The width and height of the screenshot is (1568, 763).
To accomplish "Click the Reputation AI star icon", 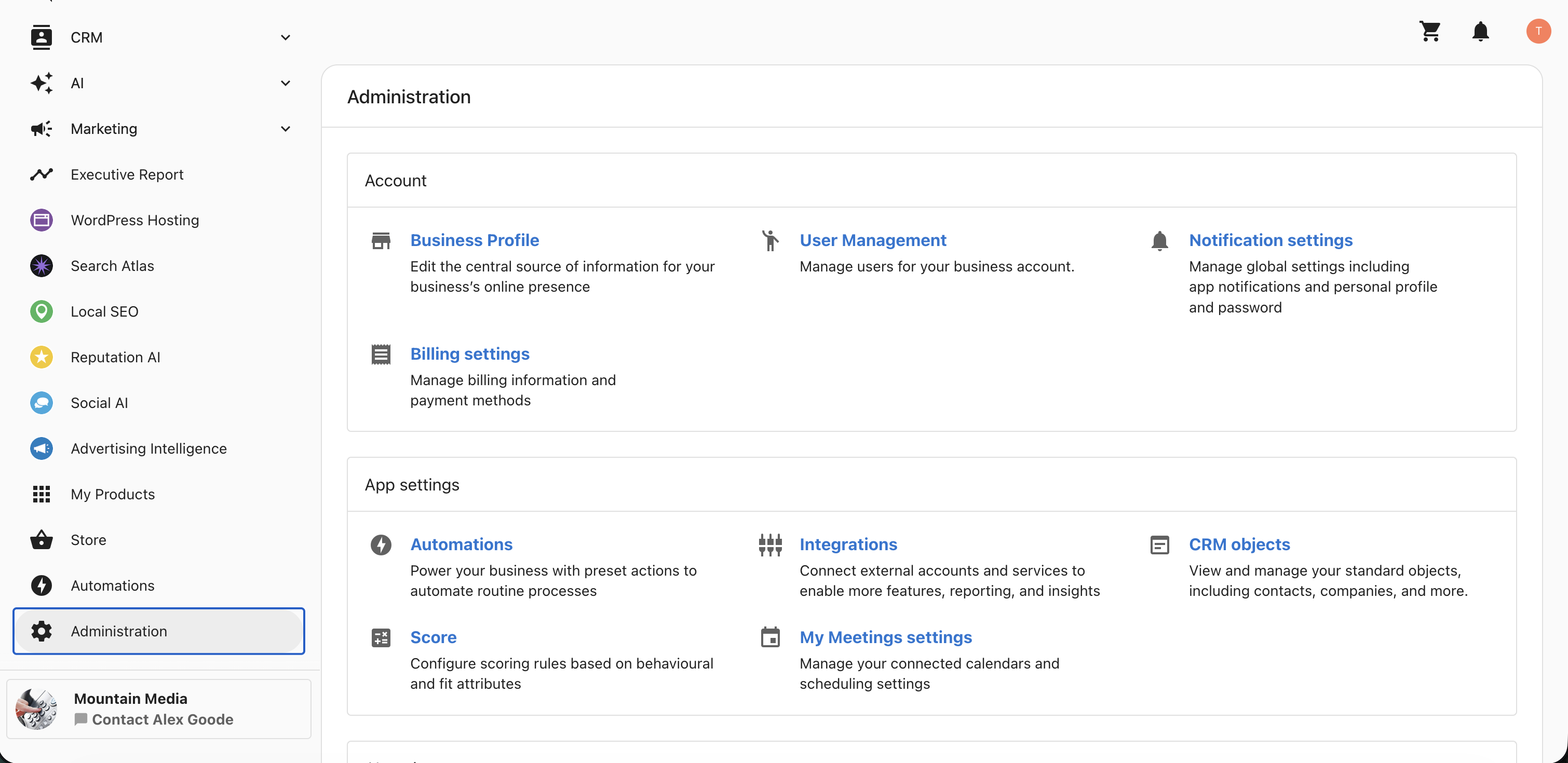I will tap(42, 357).
